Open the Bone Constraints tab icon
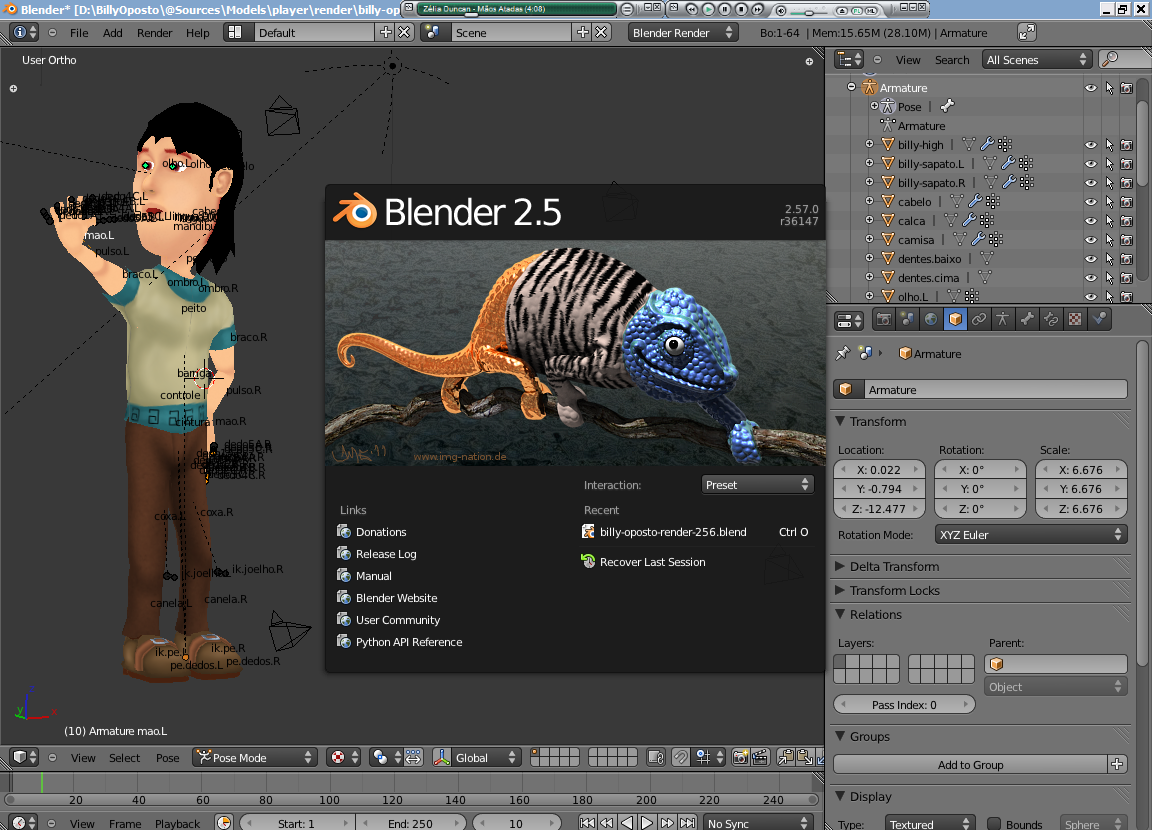 (1051, 319)
